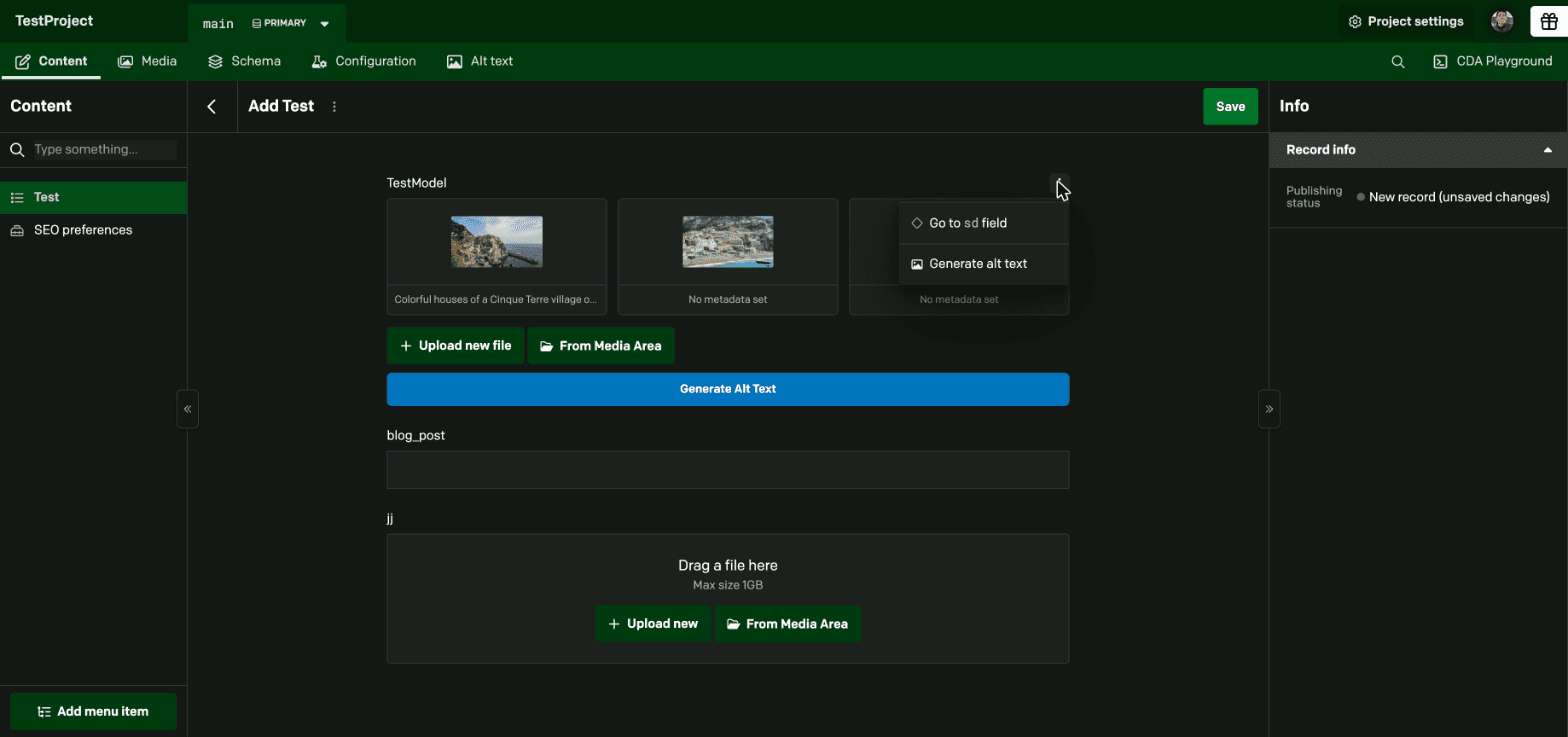Open the main PRIMARY environment dropdown

(x=266, y=23)
